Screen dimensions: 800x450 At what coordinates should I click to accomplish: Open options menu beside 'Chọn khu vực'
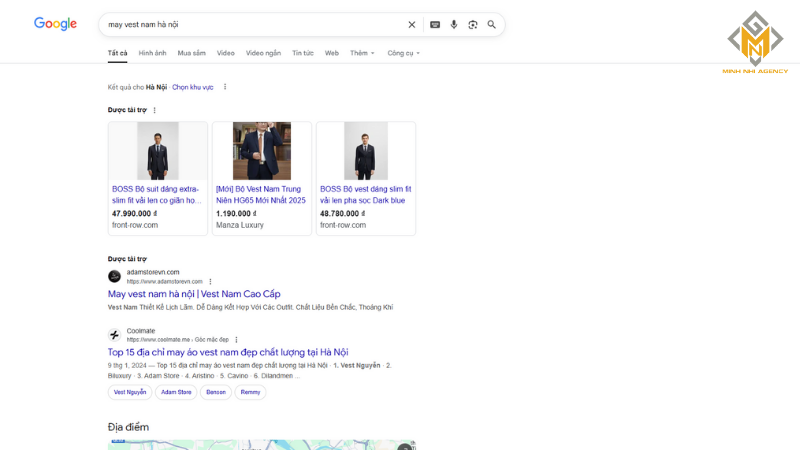(x=225, y=87)
